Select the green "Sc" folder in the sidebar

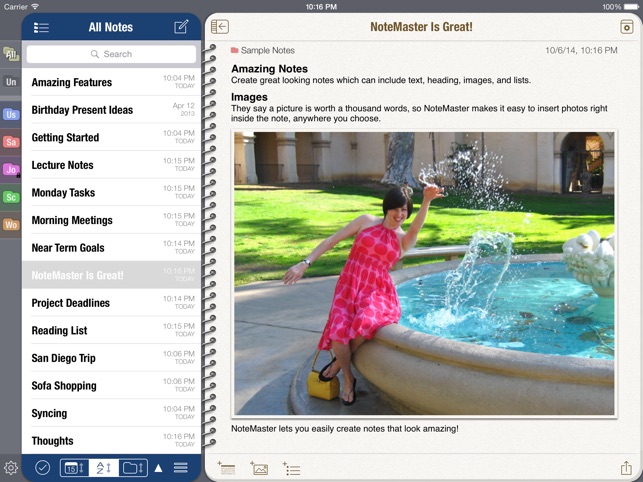pos(11,197)
